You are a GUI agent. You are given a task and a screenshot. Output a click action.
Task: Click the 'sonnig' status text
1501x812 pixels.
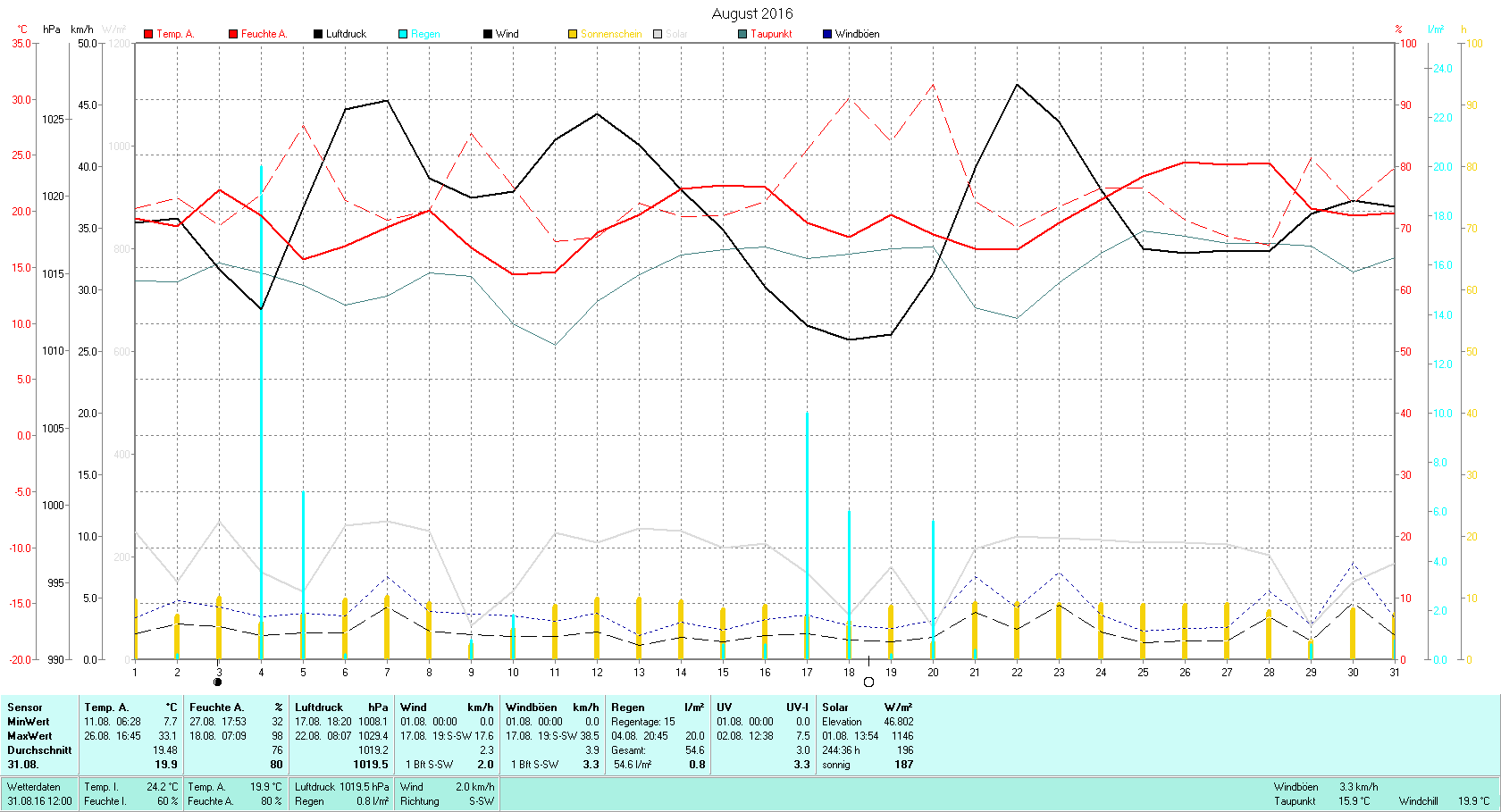coord(835,765)
